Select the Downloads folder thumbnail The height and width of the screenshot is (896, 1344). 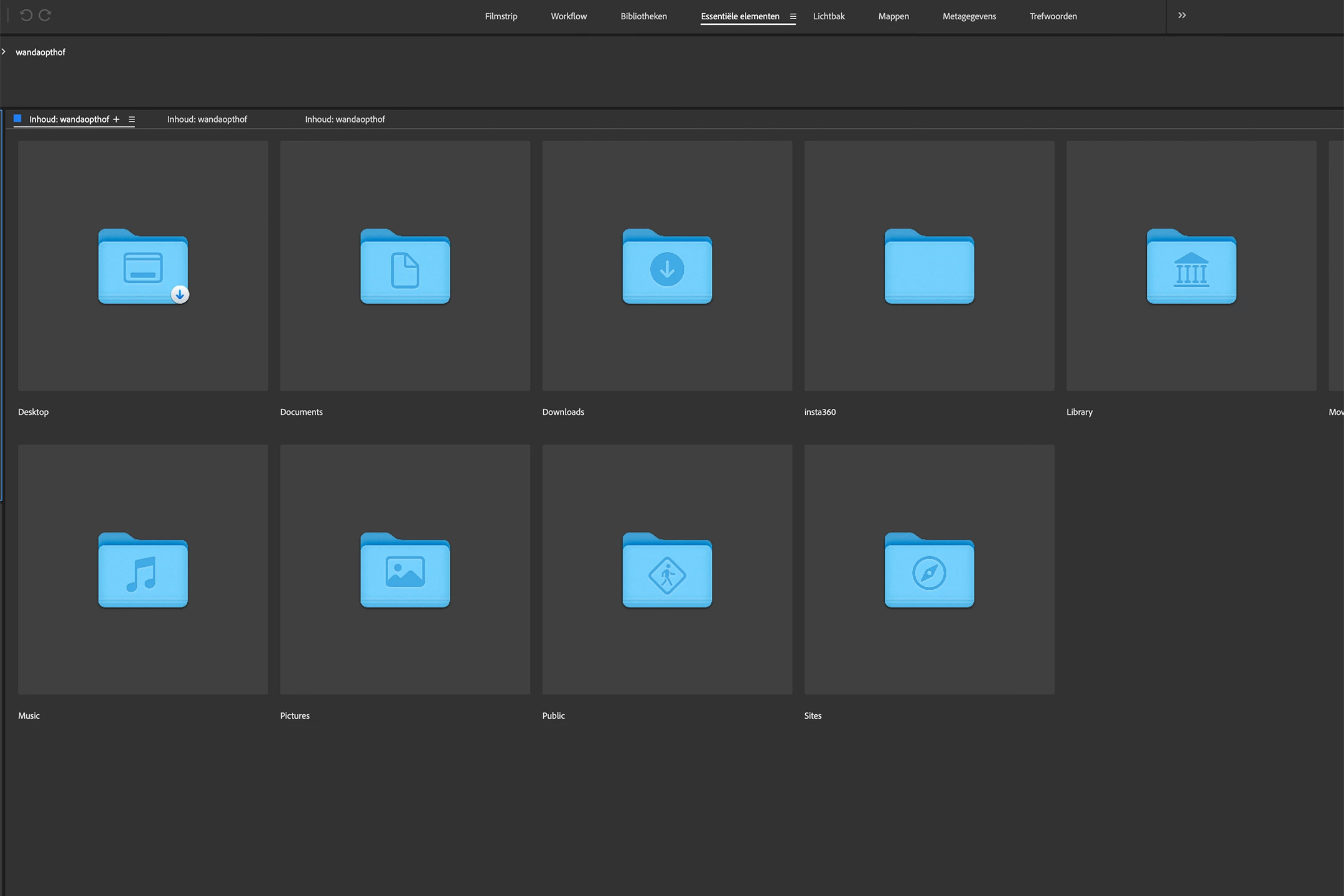tap(667, 266)
